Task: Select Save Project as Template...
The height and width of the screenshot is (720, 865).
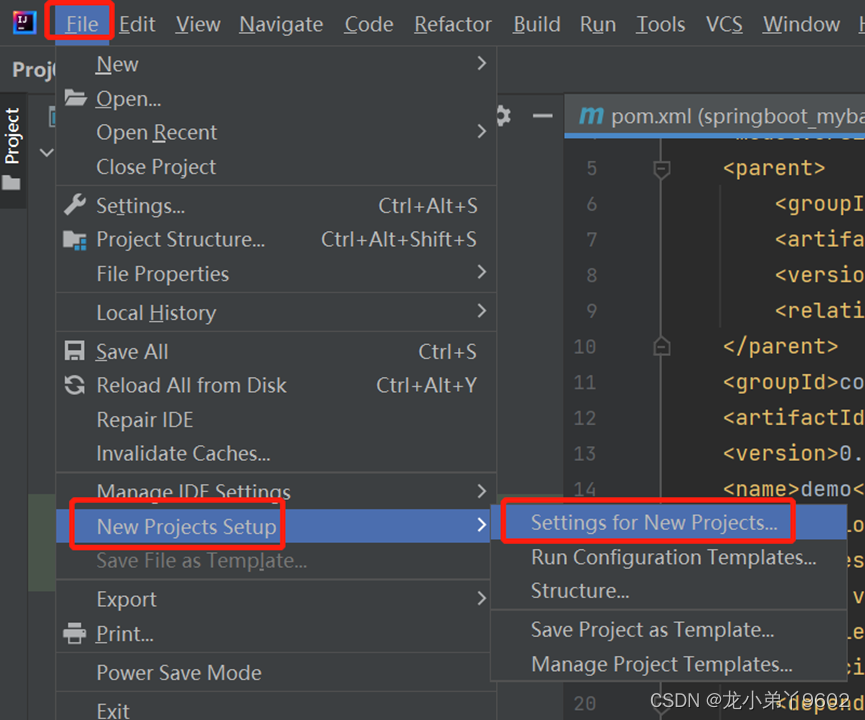Action: (x=669, y=630)
